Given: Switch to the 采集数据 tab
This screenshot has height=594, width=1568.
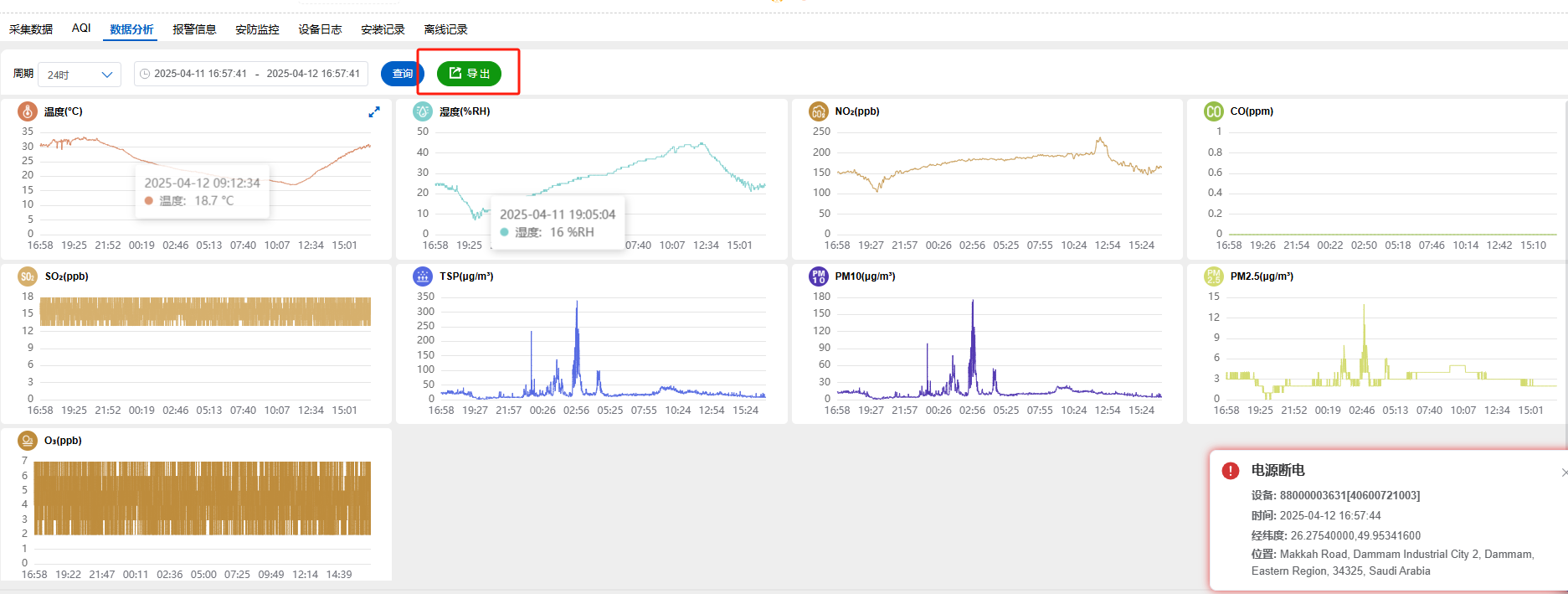Looking at the screenshot, I should coord(31,29).
